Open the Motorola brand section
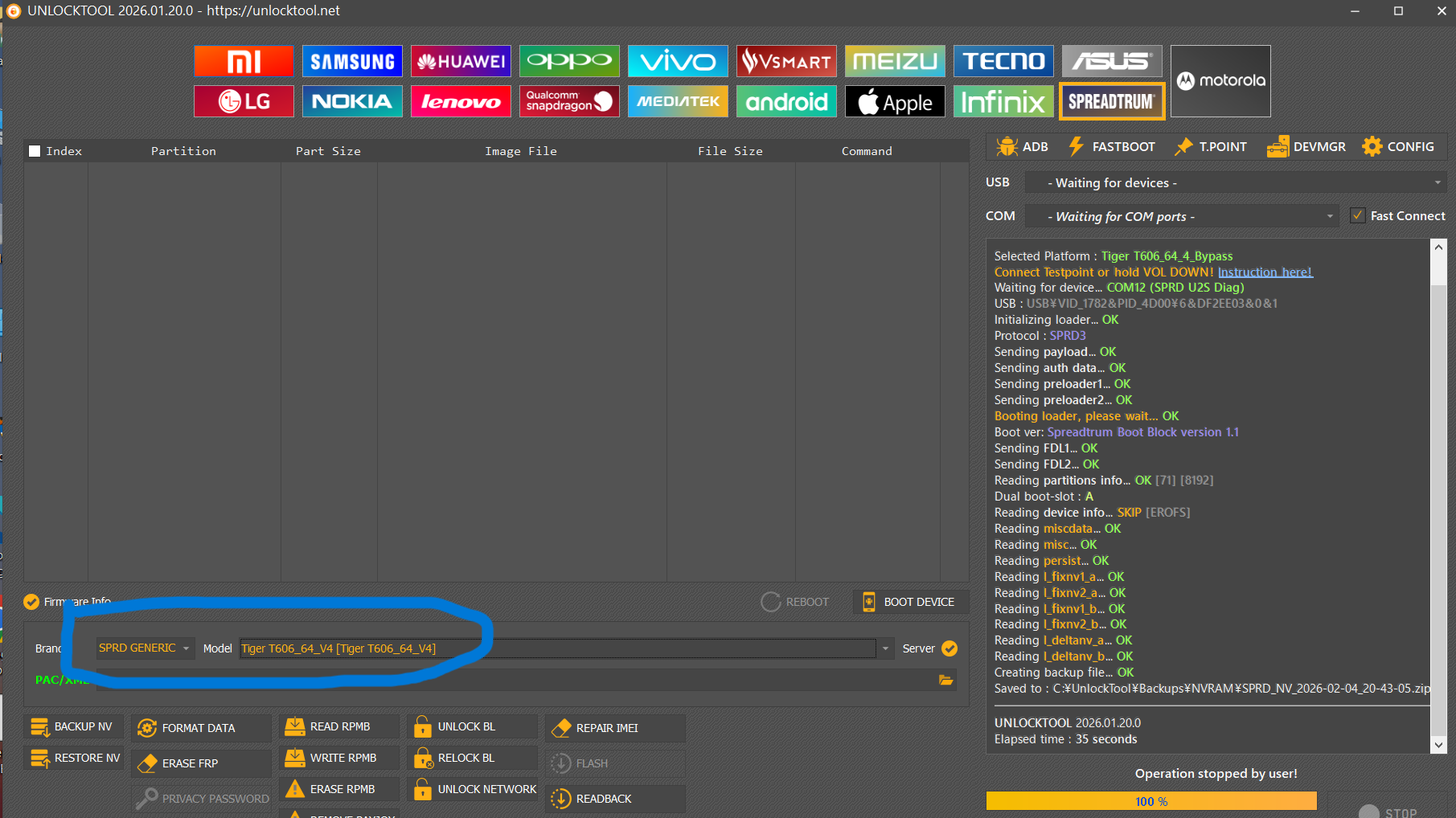Image resolution: width=1456 pixels, height=818 pixels. pos(1220,81)
